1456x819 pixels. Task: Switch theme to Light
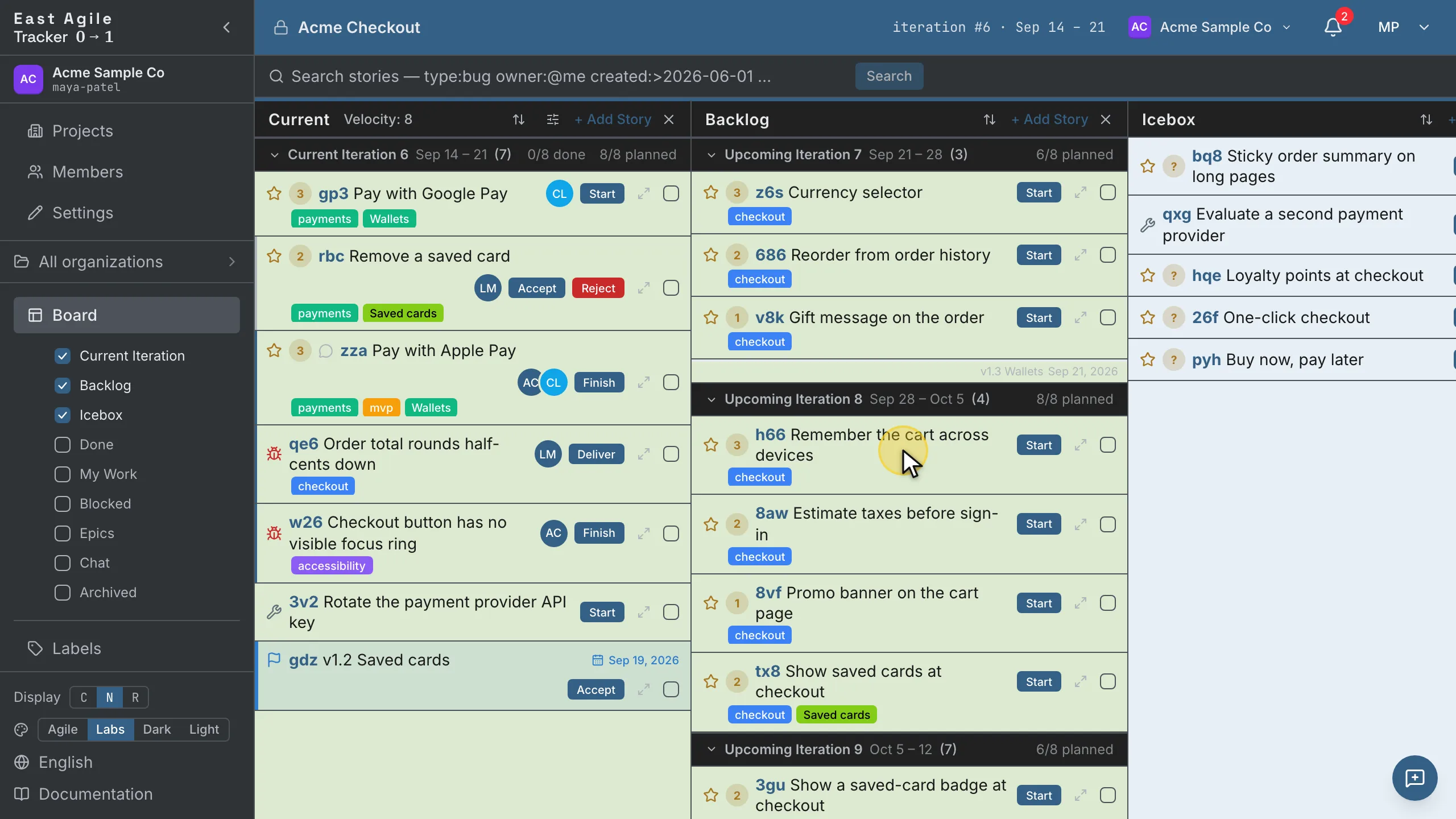pyautogui.click(x=204, y=730)
